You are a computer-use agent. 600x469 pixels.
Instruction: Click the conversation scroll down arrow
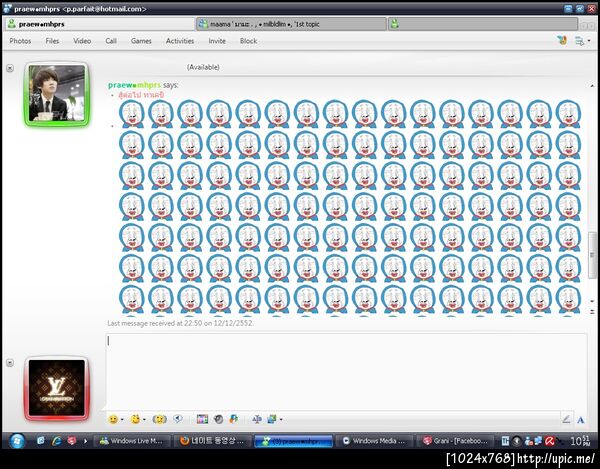(592, 301)
